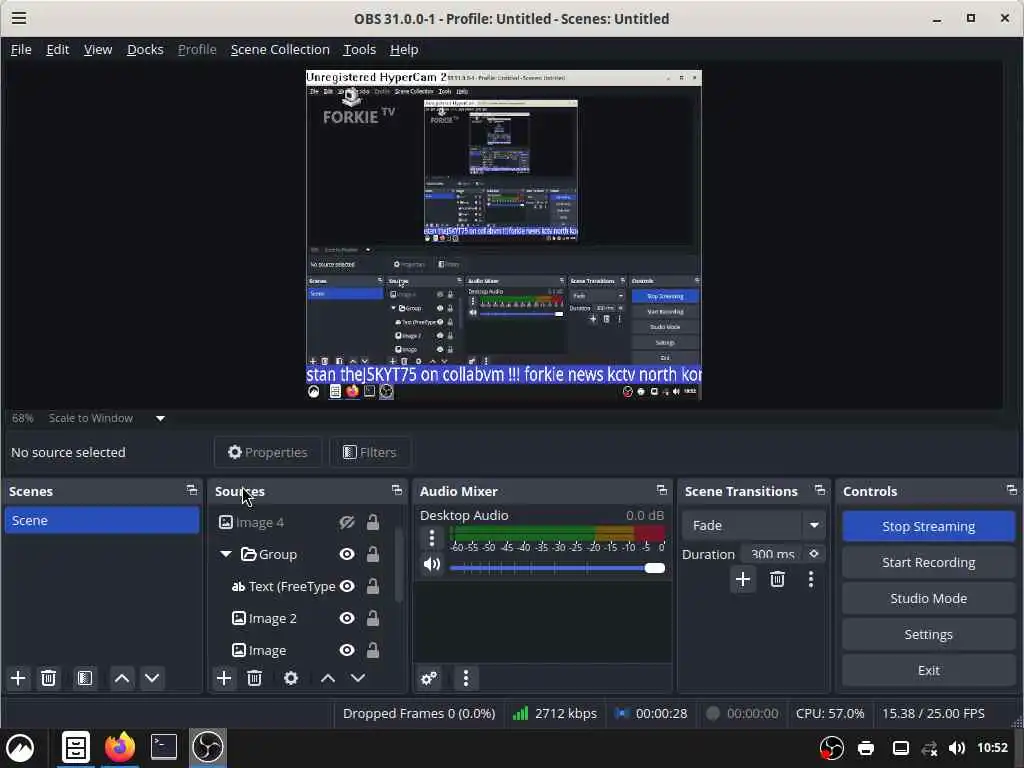
Task: Move source down in Sources list
Action: (x=358, y=678)
